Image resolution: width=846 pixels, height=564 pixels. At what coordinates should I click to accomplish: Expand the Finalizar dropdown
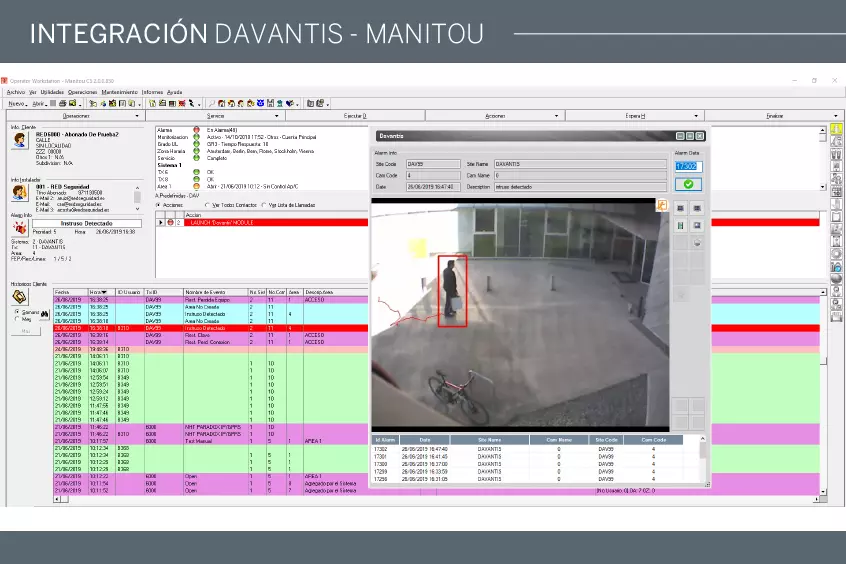[836, 116]
